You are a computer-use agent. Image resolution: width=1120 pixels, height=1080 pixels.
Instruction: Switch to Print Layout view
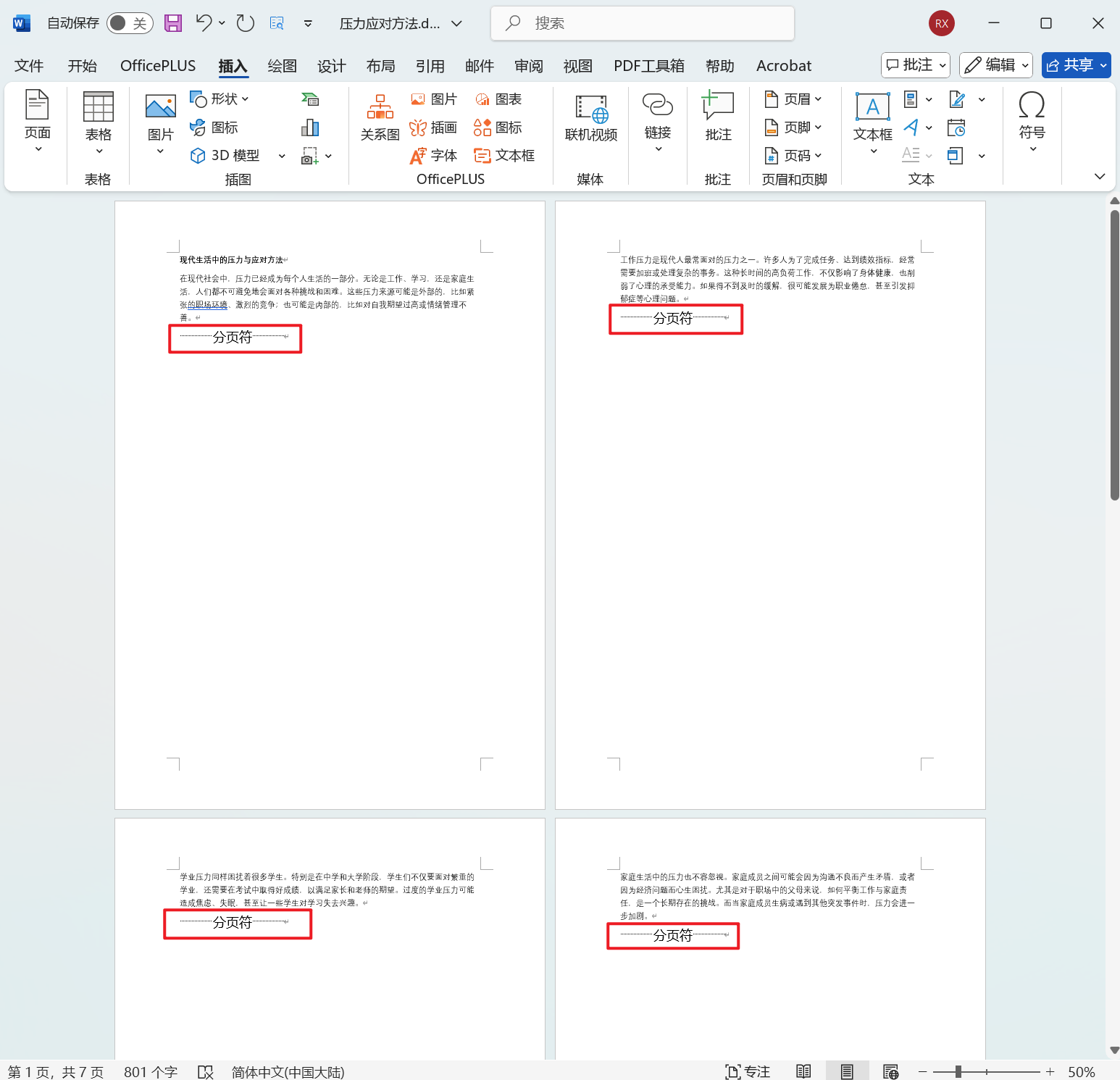(847, 1072)
